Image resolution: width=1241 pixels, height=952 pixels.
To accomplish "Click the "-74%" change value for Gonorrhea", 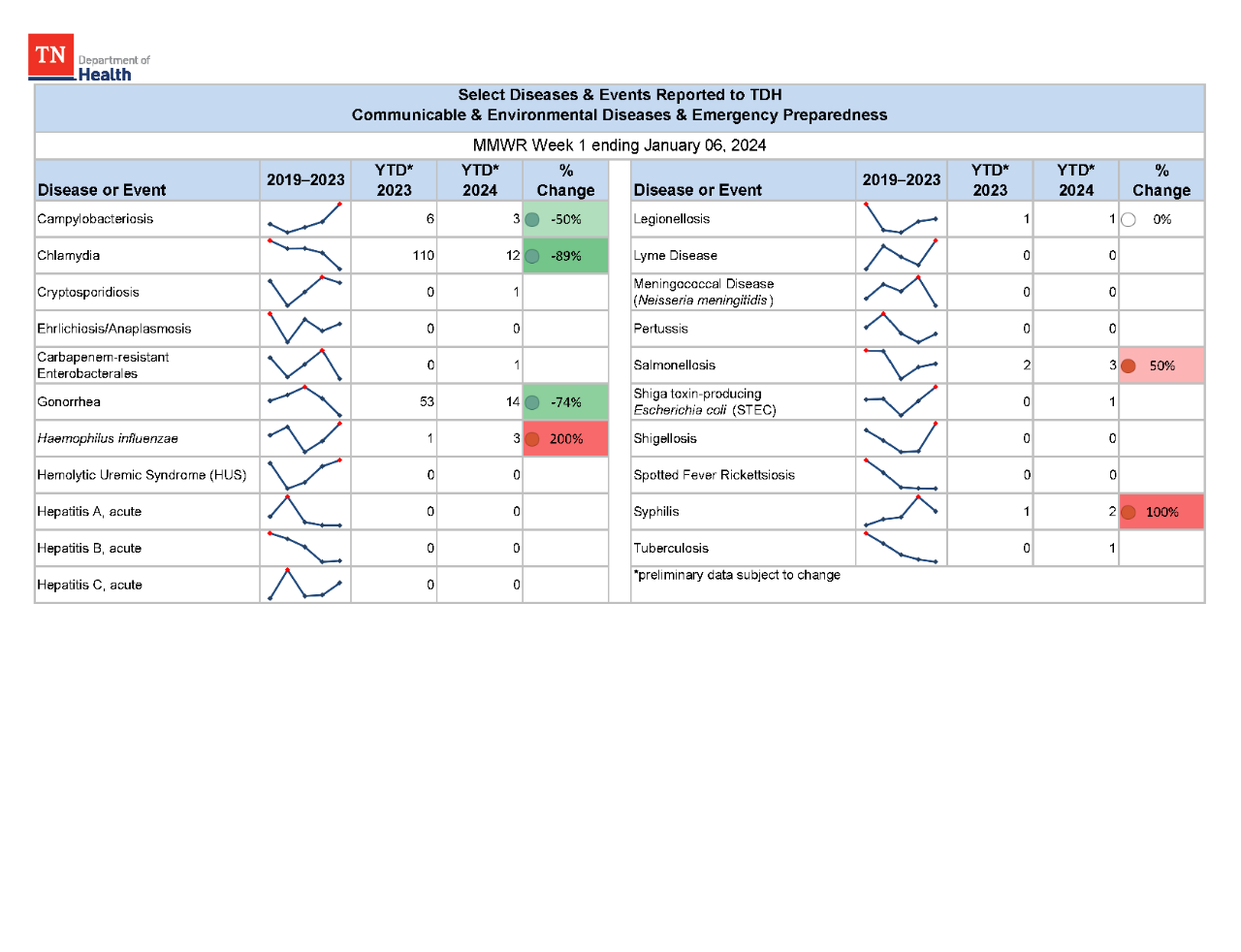I will [x=566, y=402].
